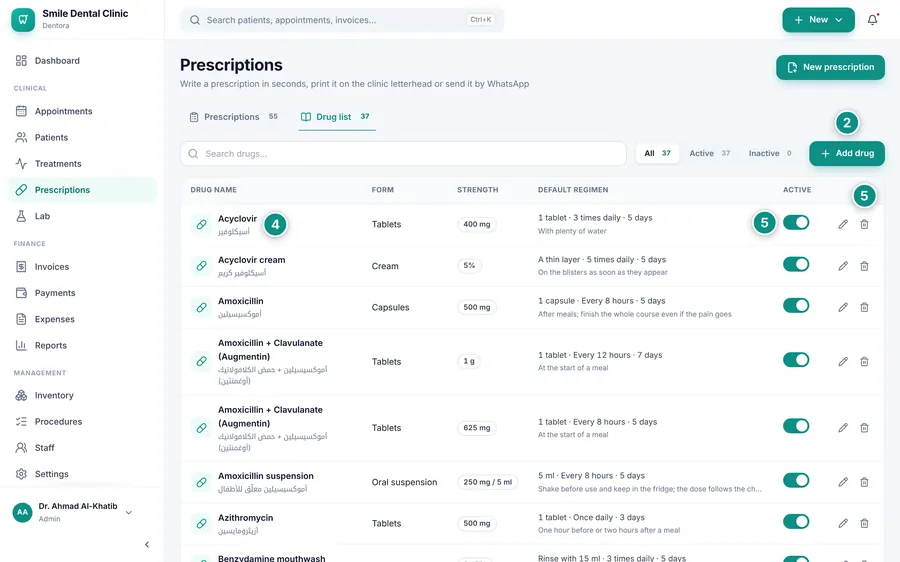
Task: Open Treatments page
Action: click(x=82, y=164)
